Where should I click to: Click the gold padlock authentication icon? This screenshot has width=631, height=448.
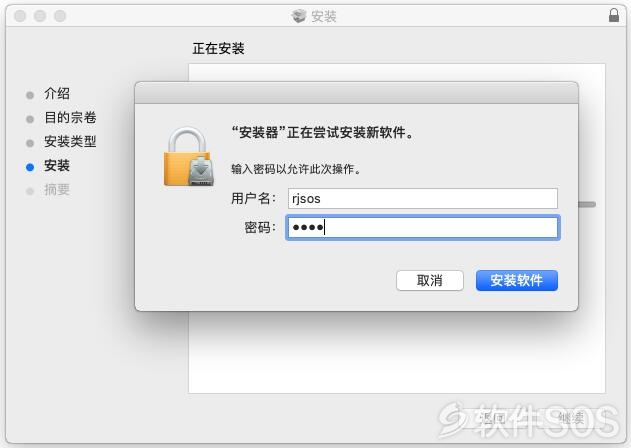[x=188, y=157]
